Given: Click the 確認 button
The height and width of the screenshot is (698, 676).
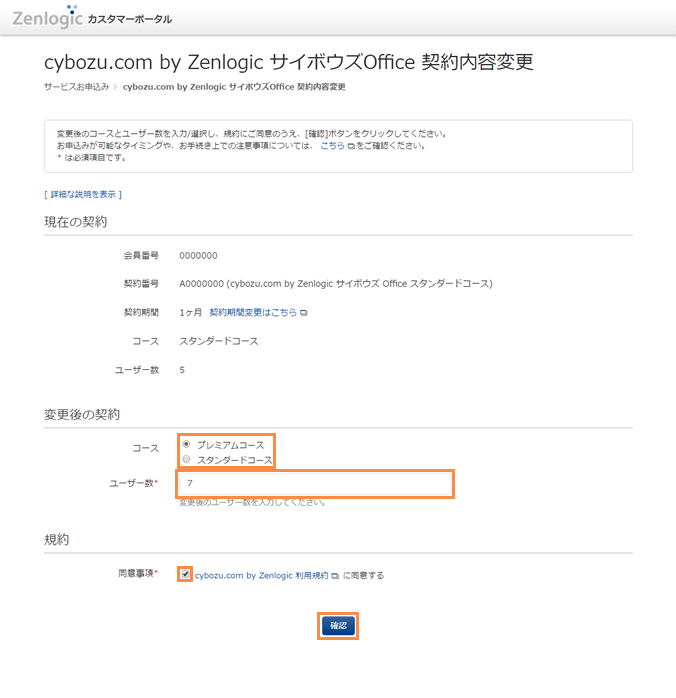Looking at the screenshot, I should [338, 626].
